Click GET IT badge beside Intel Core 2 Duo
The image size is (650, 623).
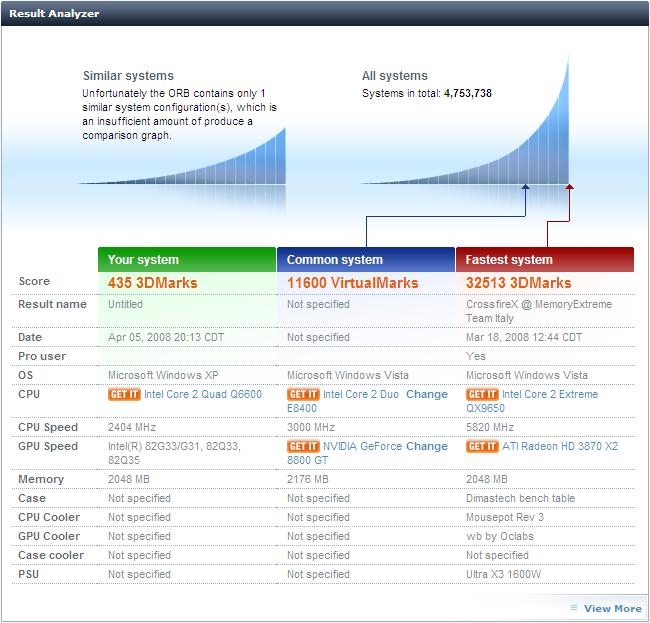tap(303, 394)
